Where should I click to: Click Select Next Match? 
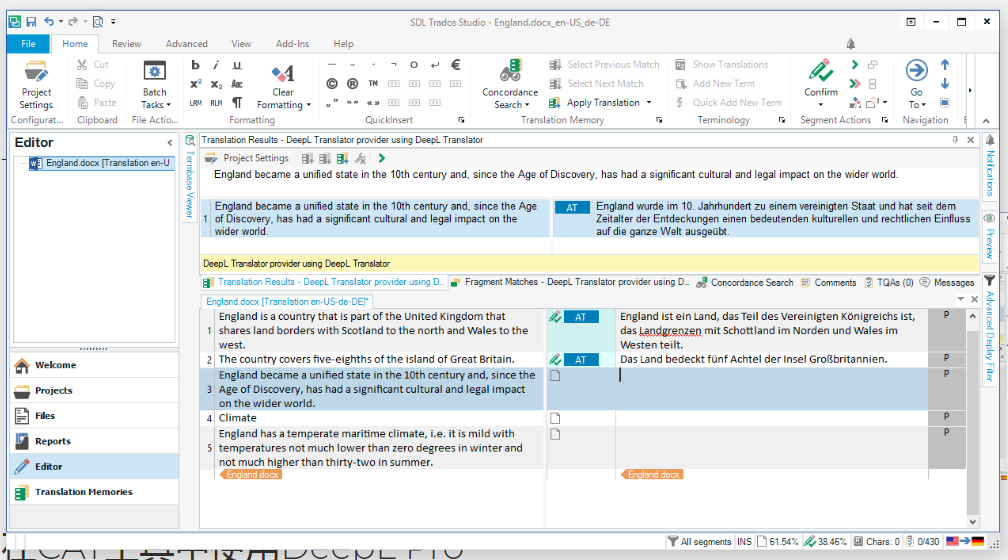[596, 84]
